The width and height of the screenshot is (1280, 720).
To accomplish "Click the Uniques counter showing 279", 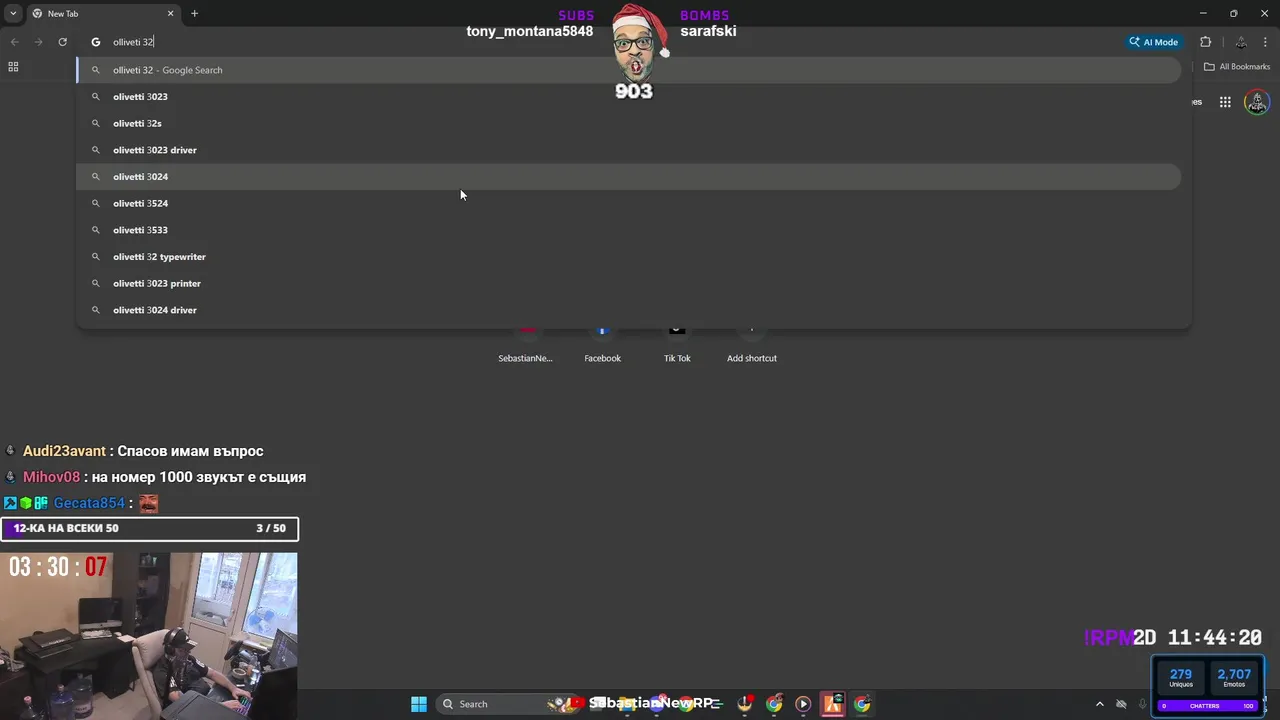I will pos(1181,678).
